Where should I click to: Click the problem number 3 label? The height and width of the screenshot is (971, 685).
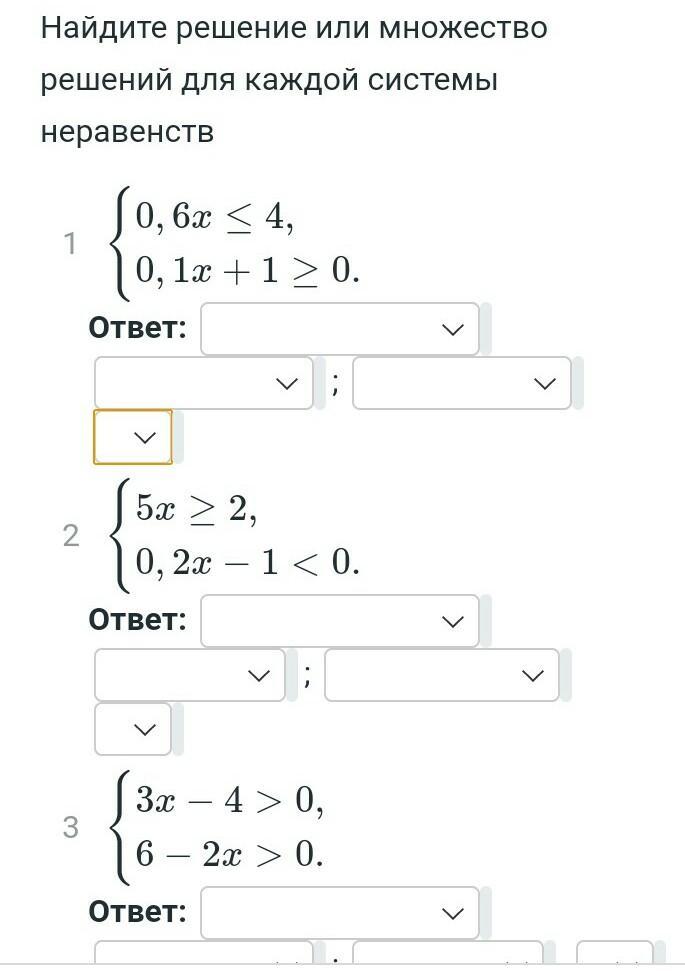(x=70, y=828)
